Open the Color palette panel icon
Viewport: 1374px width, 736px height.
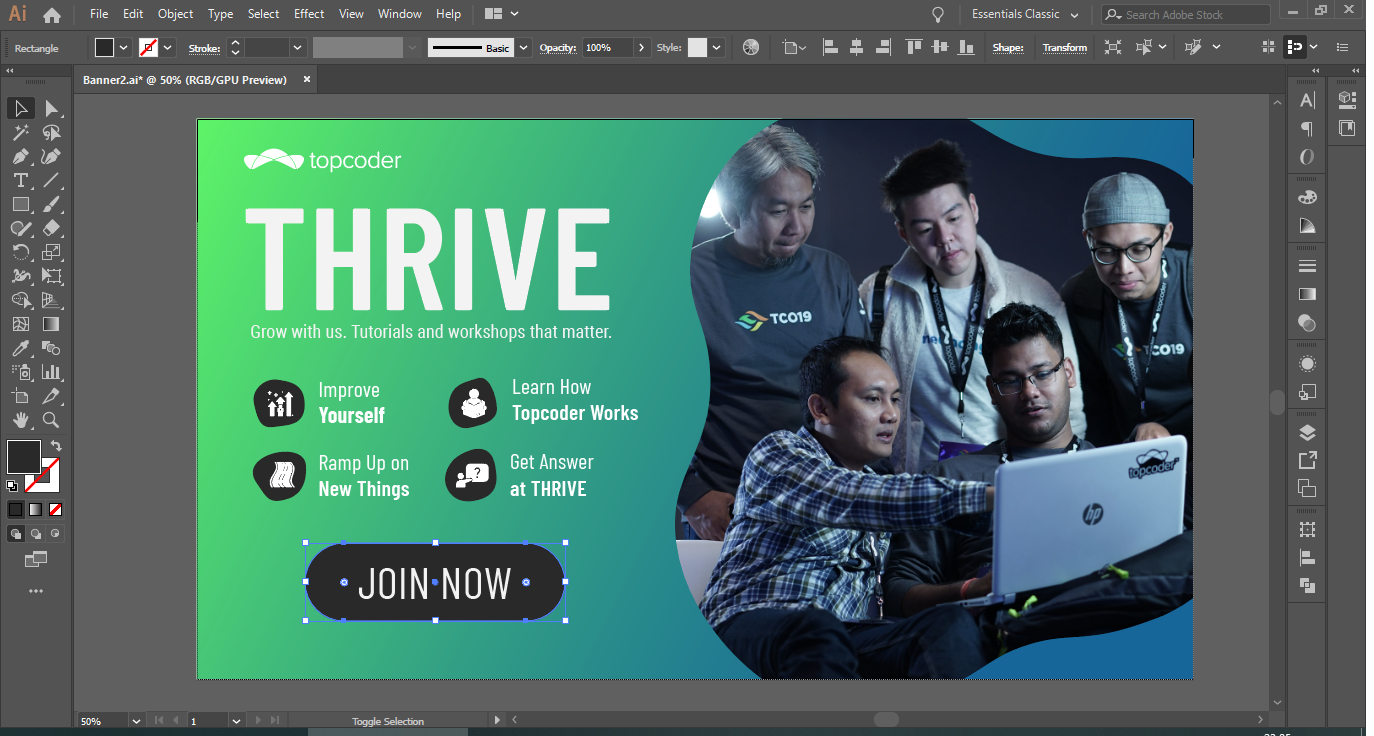tap(1307, 197)
